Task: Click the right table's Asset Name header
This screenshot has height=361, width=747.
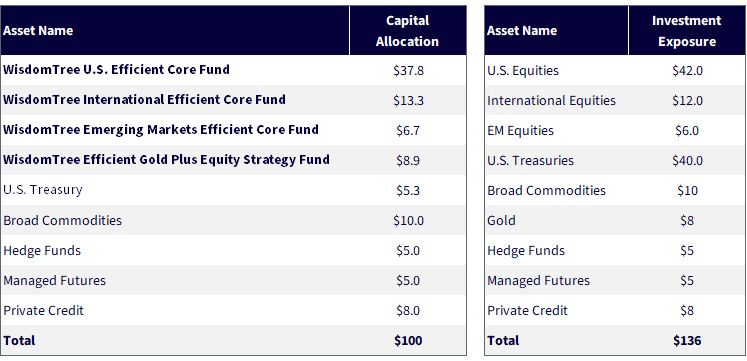Action: pos(522,31)
